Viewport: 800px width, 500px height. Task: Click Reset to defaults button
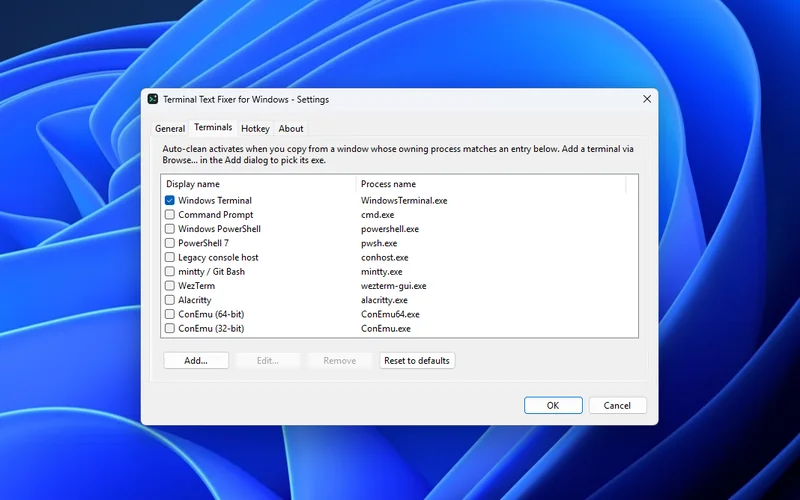417,361
